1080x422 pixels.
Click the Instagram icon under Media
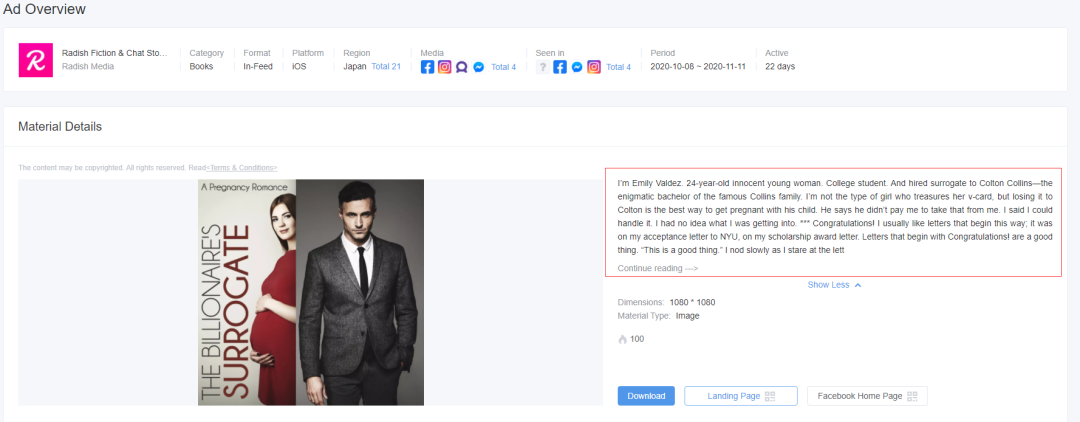click(x=445, y=67)
